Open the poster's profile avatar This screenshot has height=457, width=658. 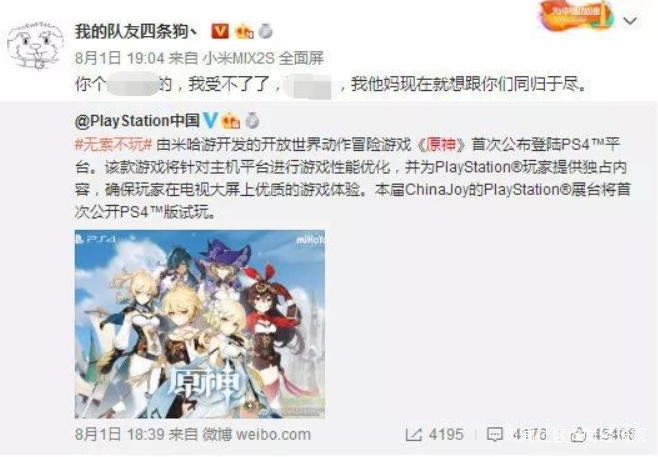point(36,47)
